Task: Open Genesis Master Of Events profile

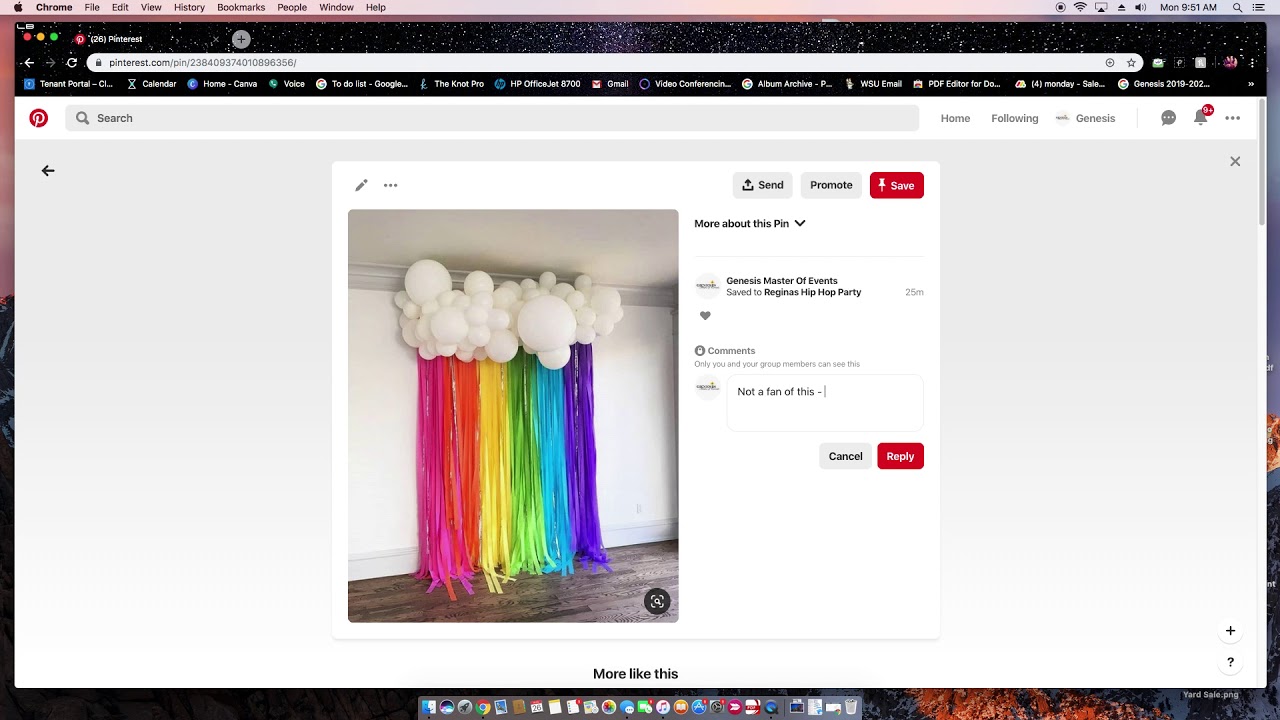Action: (782, 281)
